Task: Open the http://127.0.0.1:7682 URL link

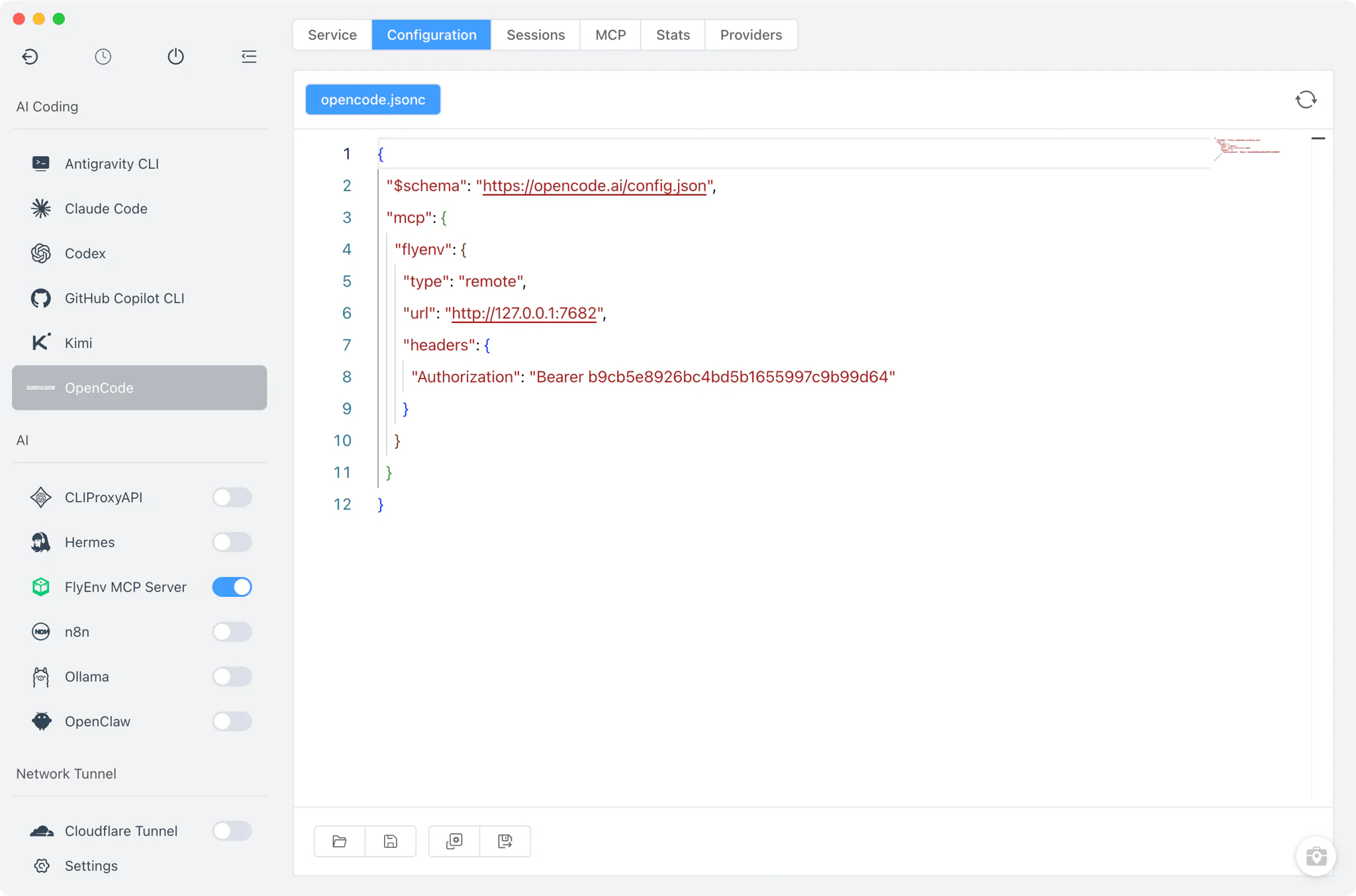Action: click(x=524, y=314)
